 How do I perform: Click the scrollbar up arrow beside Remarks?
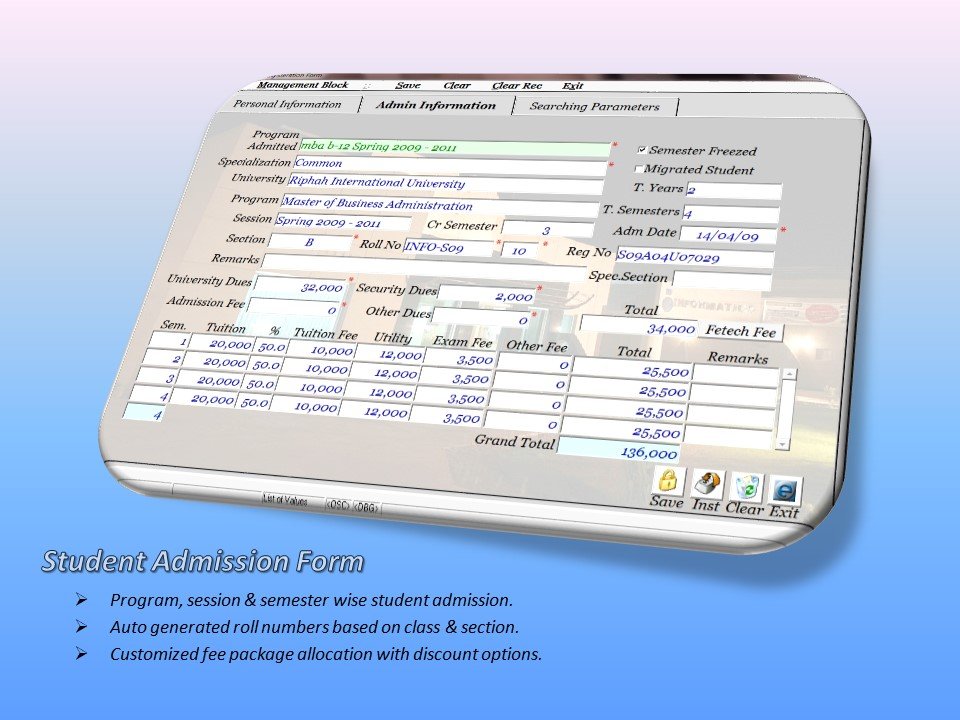[790, 373]
